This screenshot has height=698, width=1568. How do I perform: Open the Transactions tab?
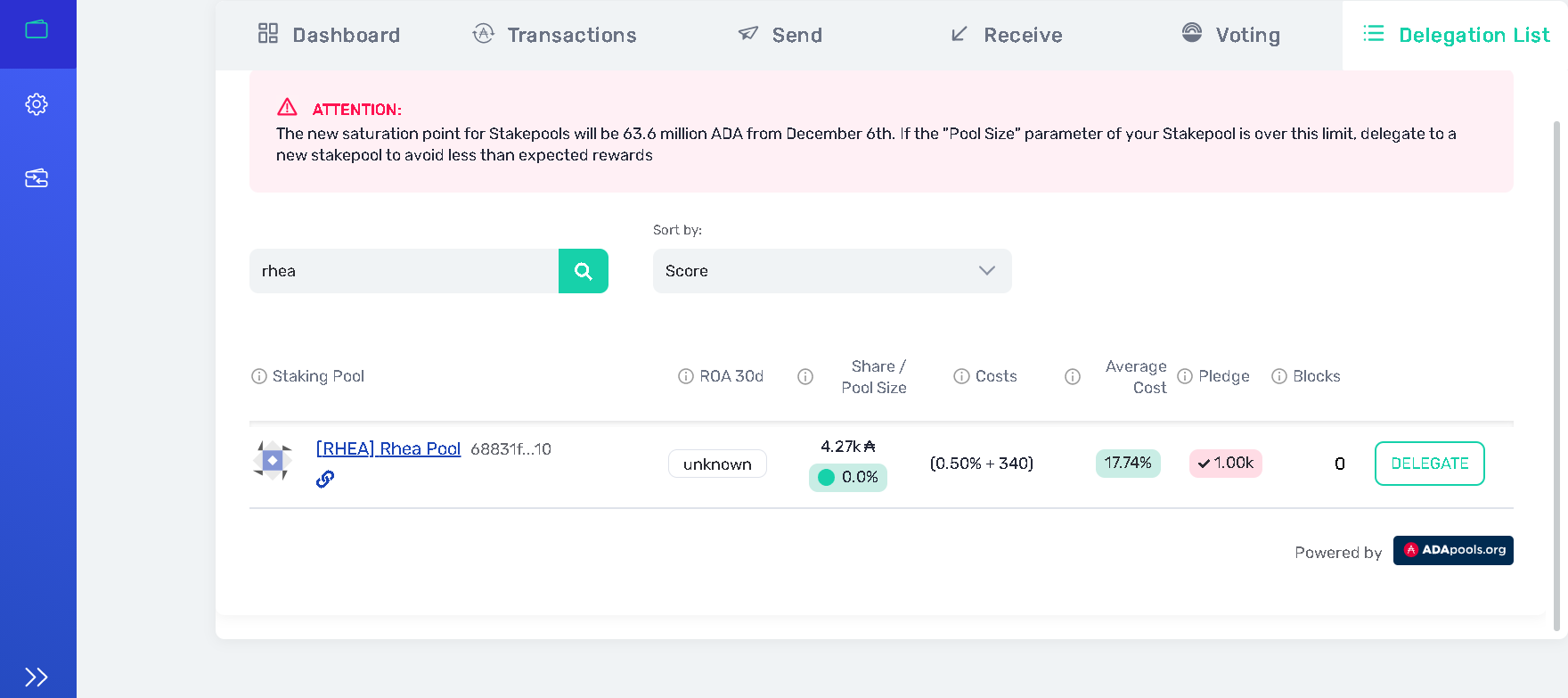(x=554, y=35)
